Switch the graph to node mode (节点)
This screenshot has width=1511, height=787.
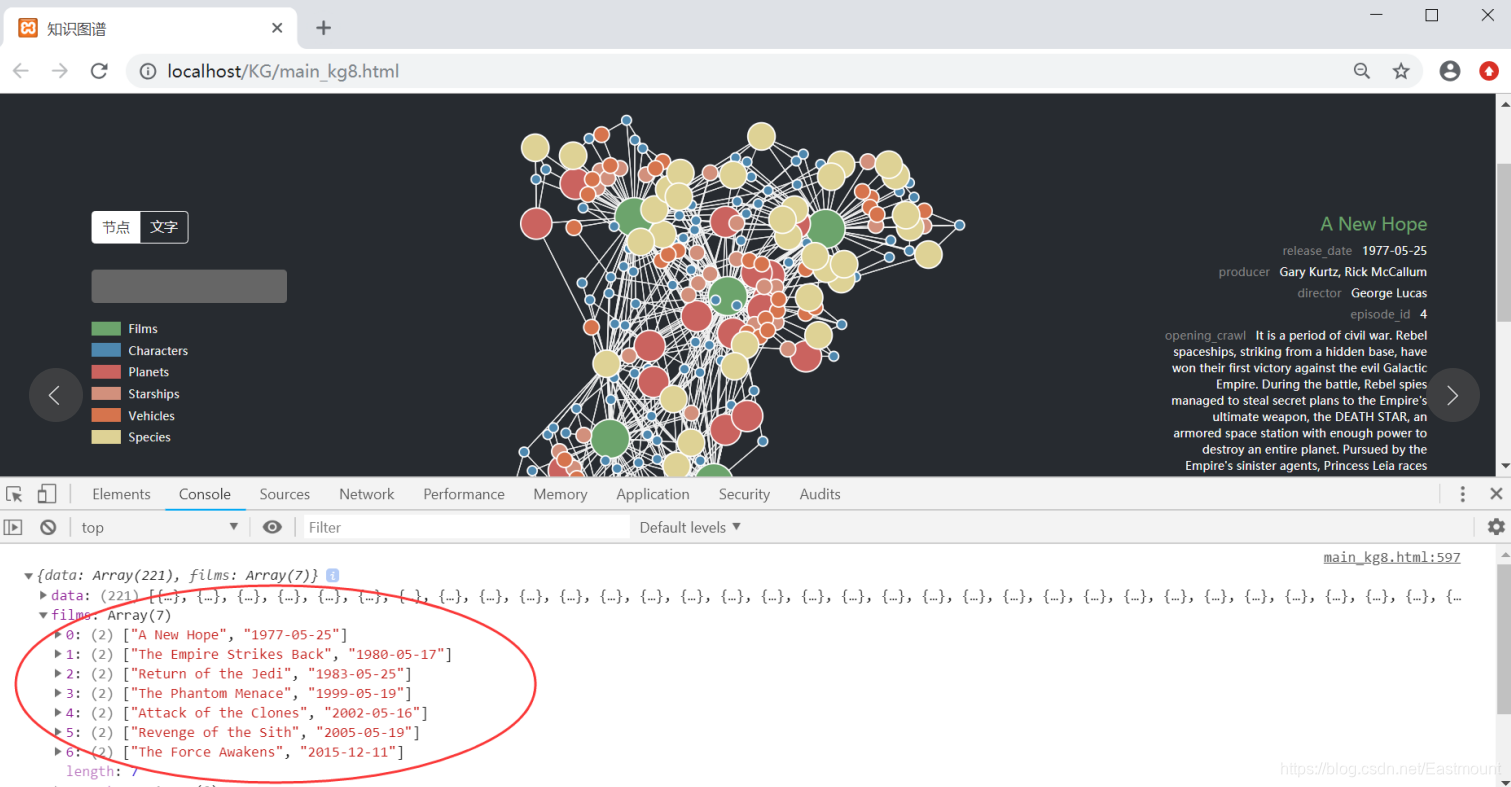tap(116, 227)
